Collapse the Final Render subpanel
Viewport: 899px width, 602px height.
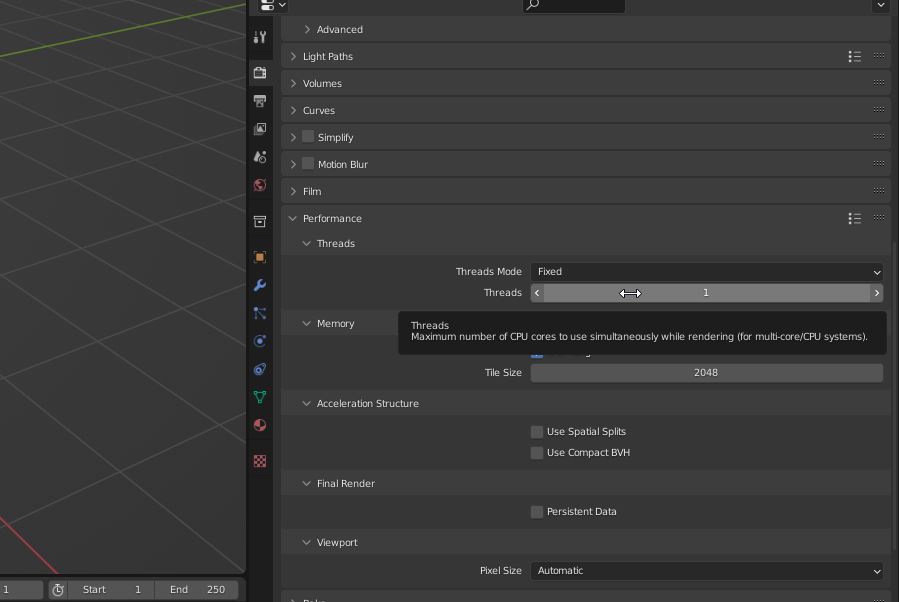click(307, 484)
